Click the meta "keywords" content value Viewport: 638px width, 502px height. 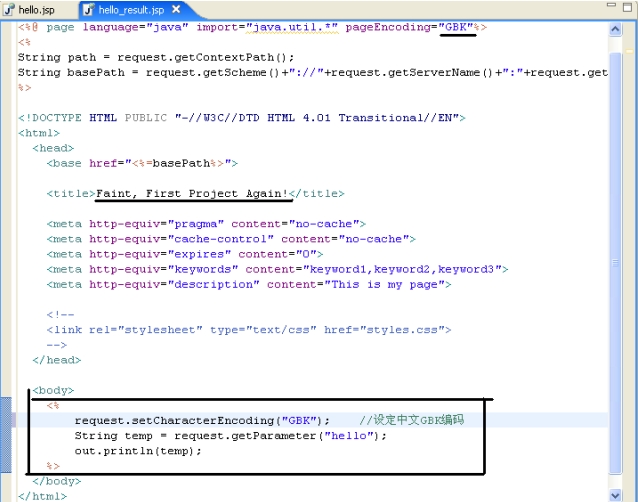pos(402,269)
